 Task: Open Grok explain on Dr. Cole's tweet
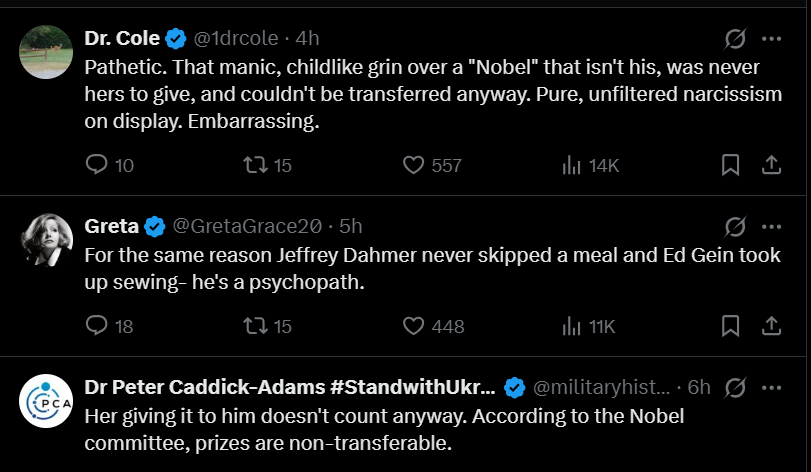[x=735, y=39]
